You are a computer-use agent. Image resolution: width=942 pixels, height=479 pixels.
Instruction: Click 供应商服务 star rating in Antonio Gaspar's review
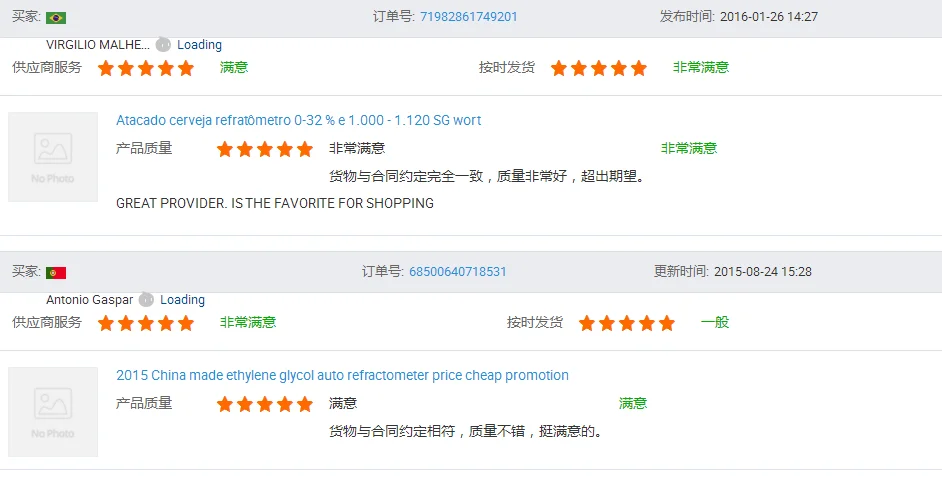point(146,323)
